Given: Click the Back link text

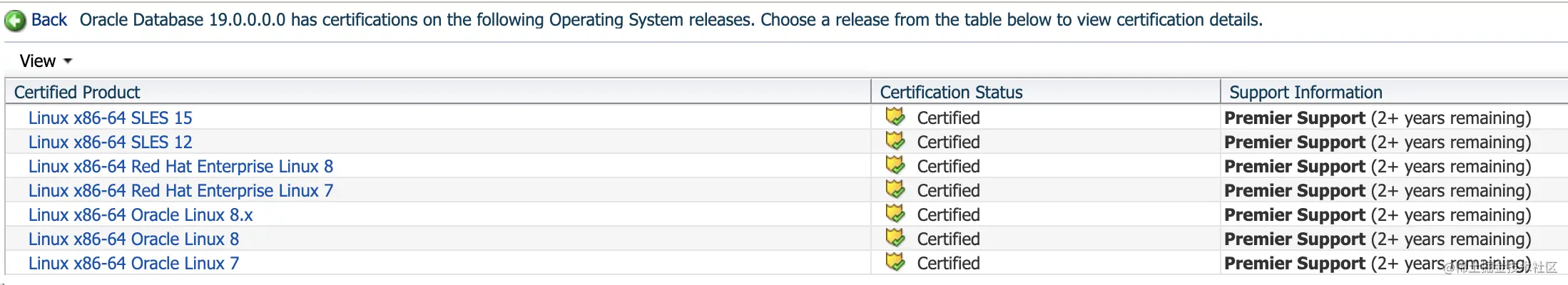Looking at the screenshot, I should [x=49, y=20].
